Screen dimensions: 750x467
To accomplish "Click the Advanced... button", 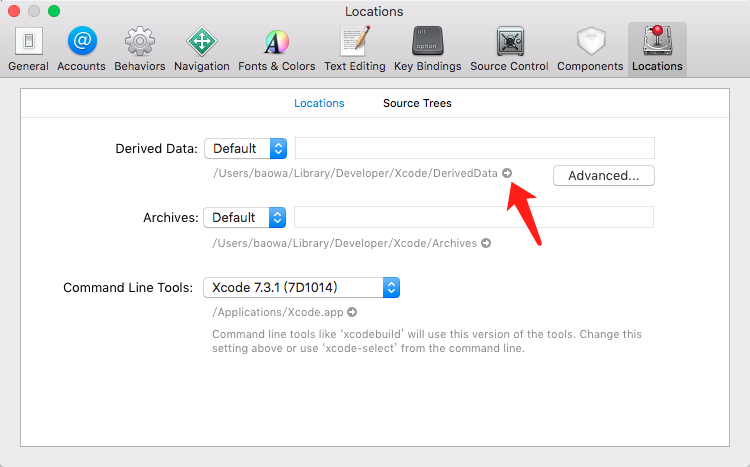I will 604,176.
